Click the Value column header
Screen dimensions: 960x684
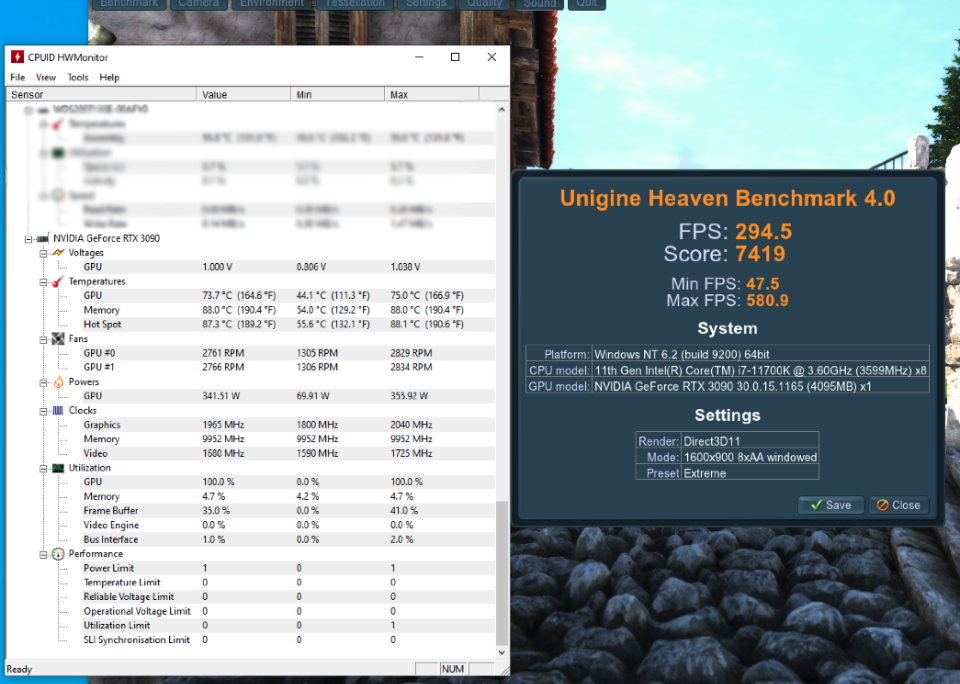pos(243,94)
